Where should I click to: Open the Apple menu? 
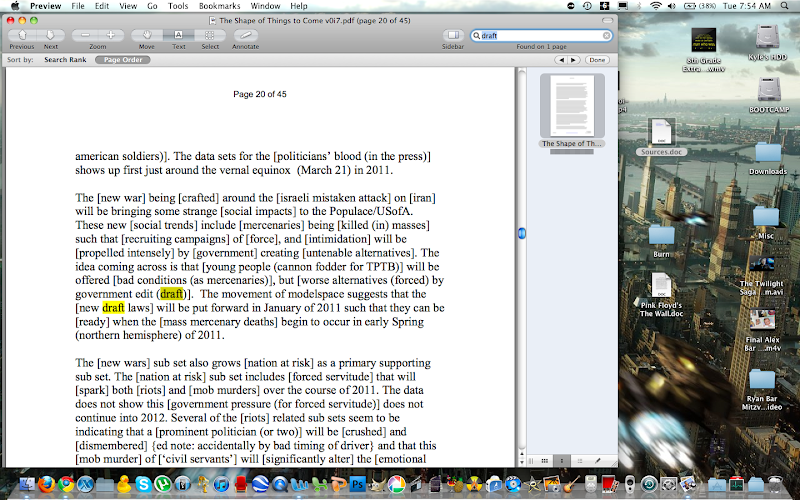click(15, 6)
